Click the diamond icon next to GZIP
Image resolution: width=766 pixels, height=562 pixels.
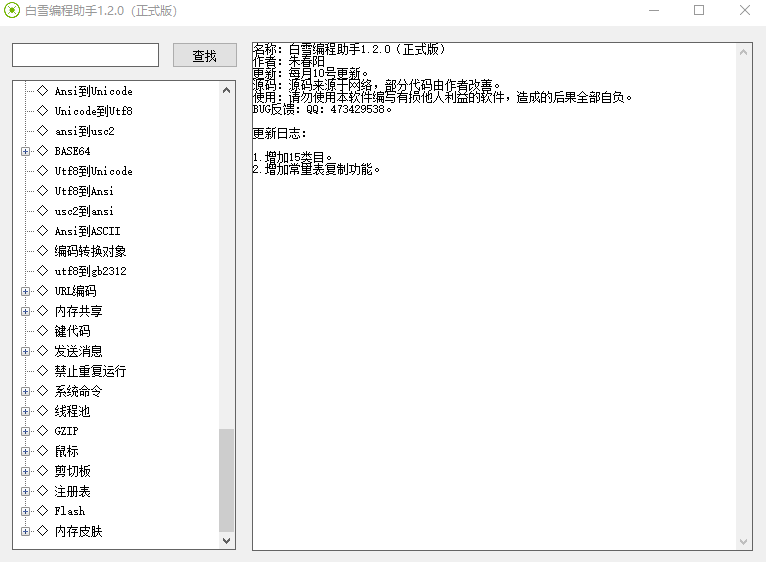pos(42,431)
